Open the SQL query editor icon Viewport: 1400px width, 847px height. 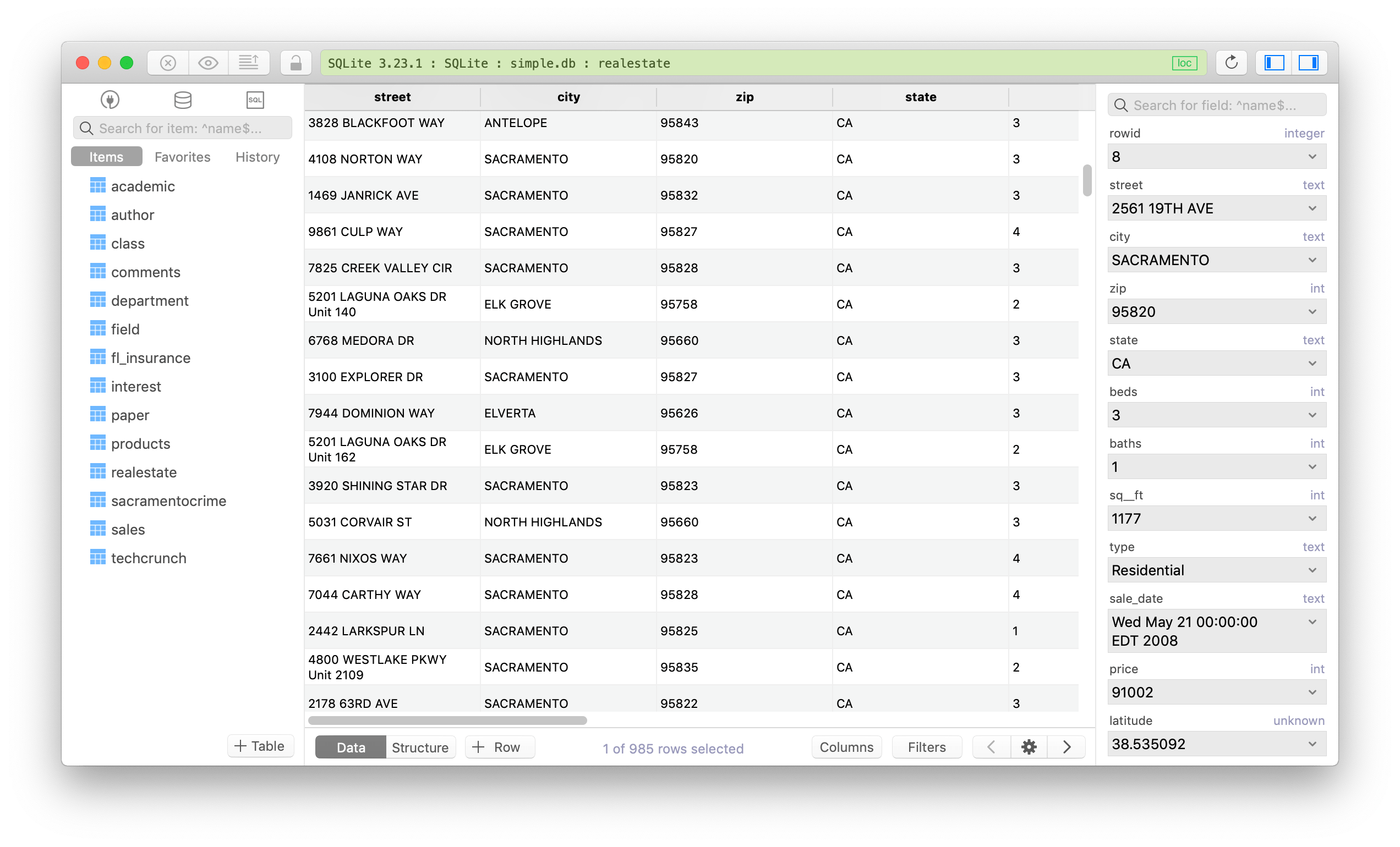[x=255, y=100]
